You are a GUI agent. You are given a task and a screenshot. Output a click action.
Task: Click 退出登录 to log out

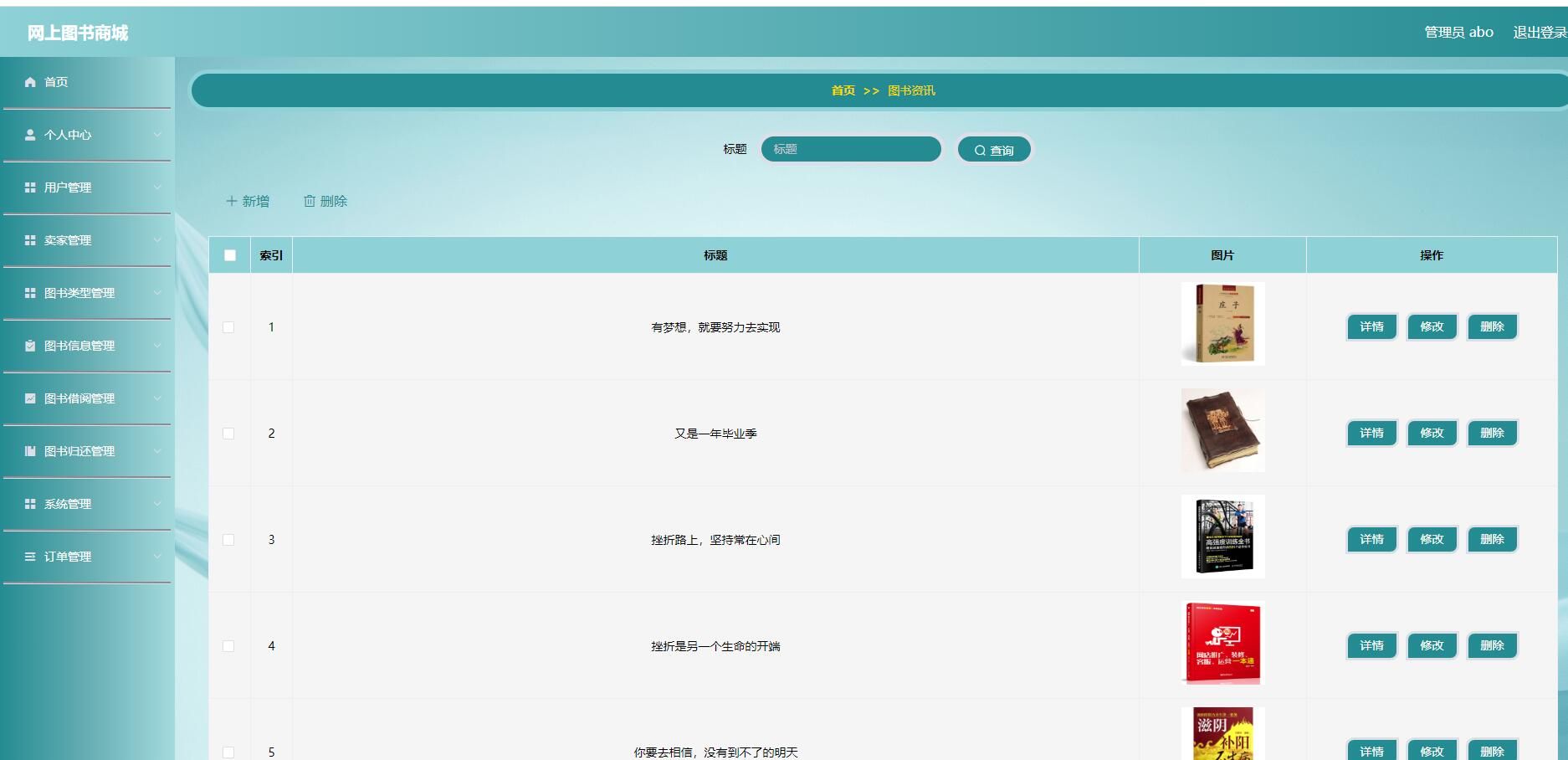pyautogui.click(x=1539, y=33)
